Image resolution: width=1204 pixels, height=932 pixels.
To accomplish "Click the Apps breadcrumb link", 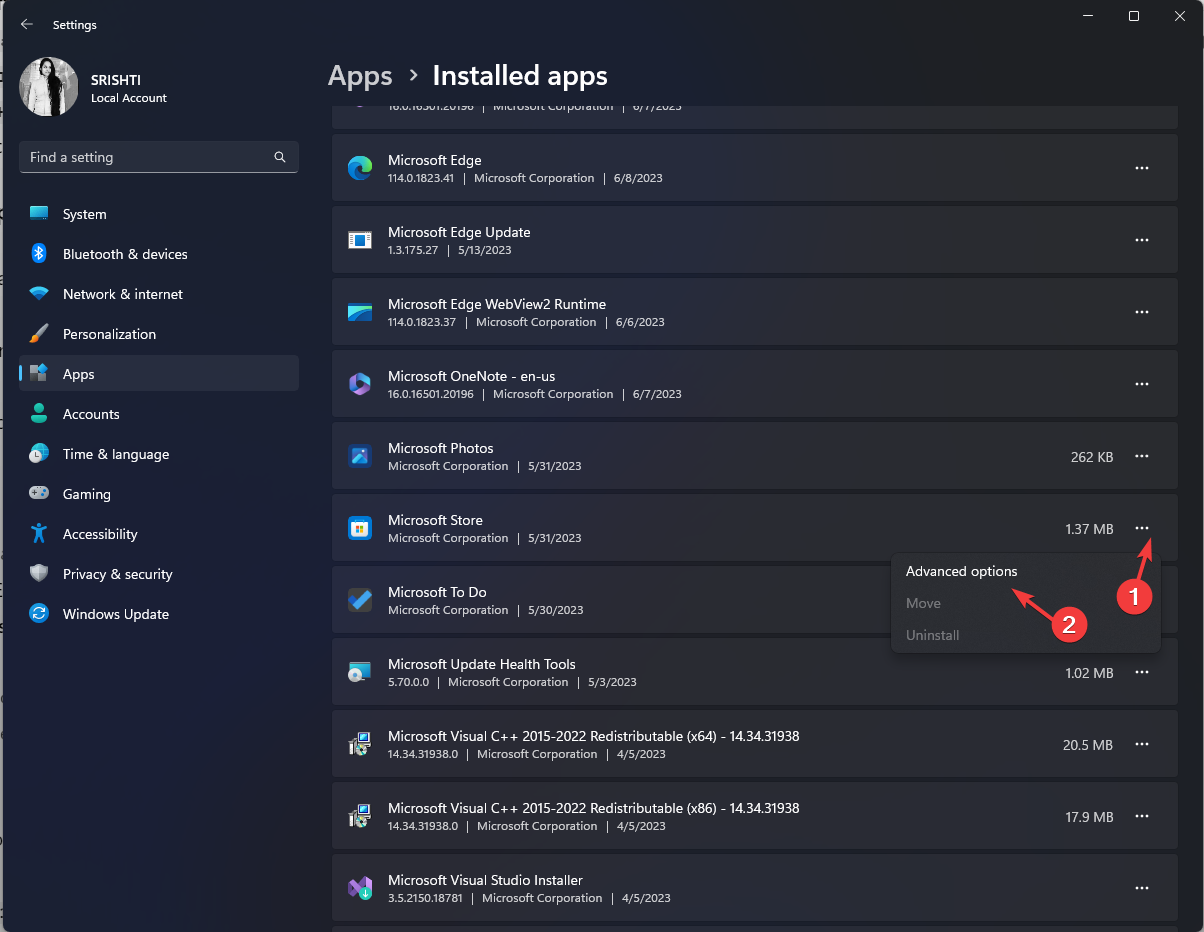I will (x=360, y=76).
